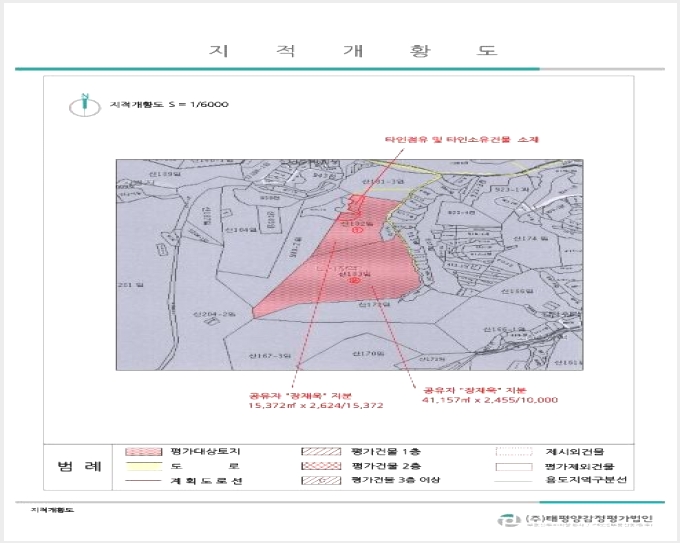Viewport: 680px width, 543px height.
Task: Click the 태평양감정평가법인 logo in the footer
Action: tap(509, 520)
